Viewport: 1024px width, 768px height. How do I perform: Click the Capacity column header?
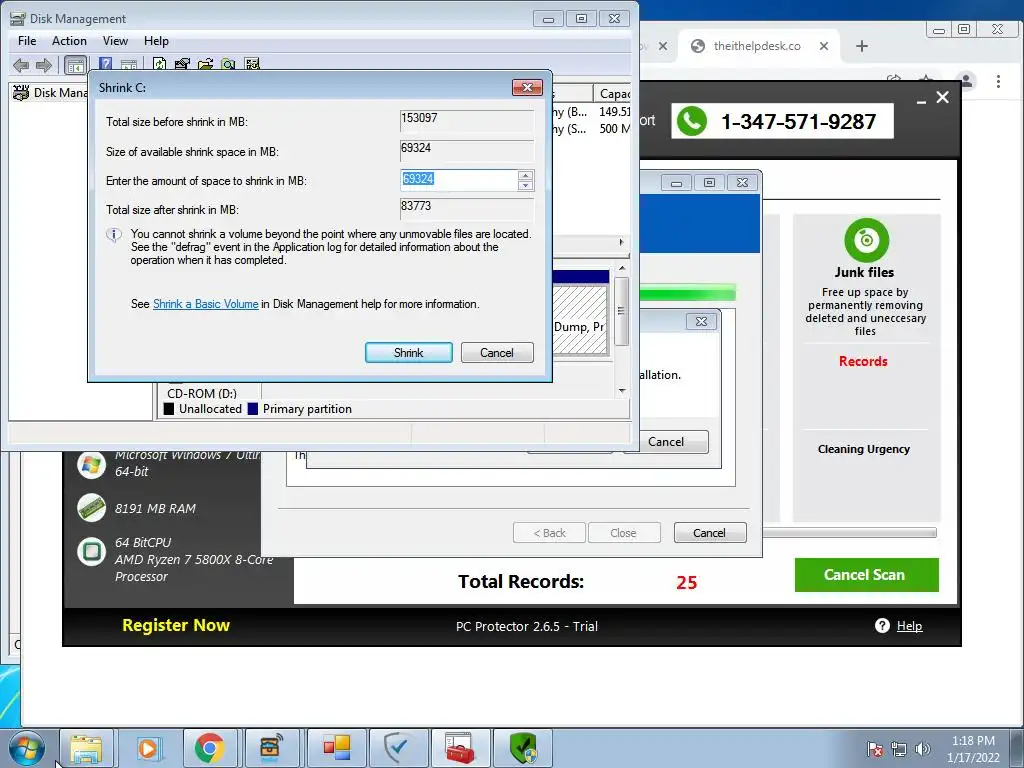coord(613,93)
